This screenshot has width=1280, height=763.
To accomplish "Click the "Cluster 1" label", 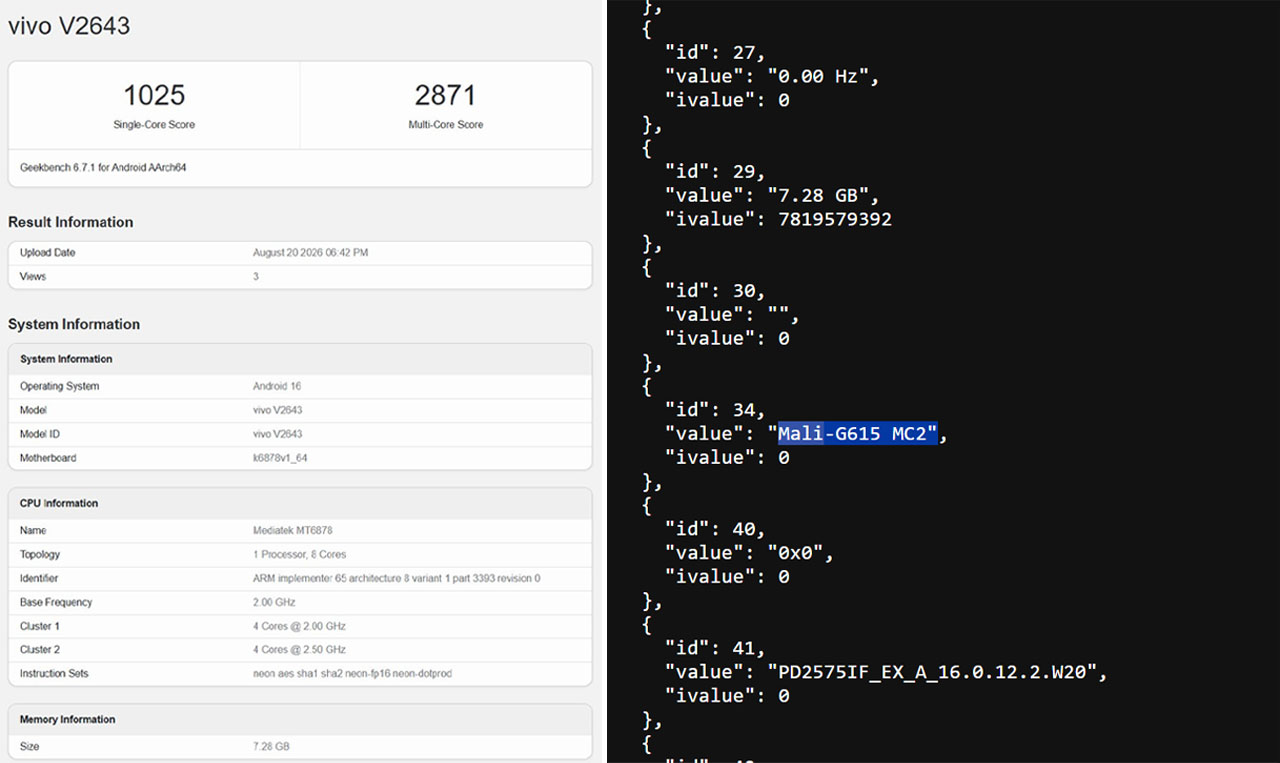I will (x=40, y=626).
